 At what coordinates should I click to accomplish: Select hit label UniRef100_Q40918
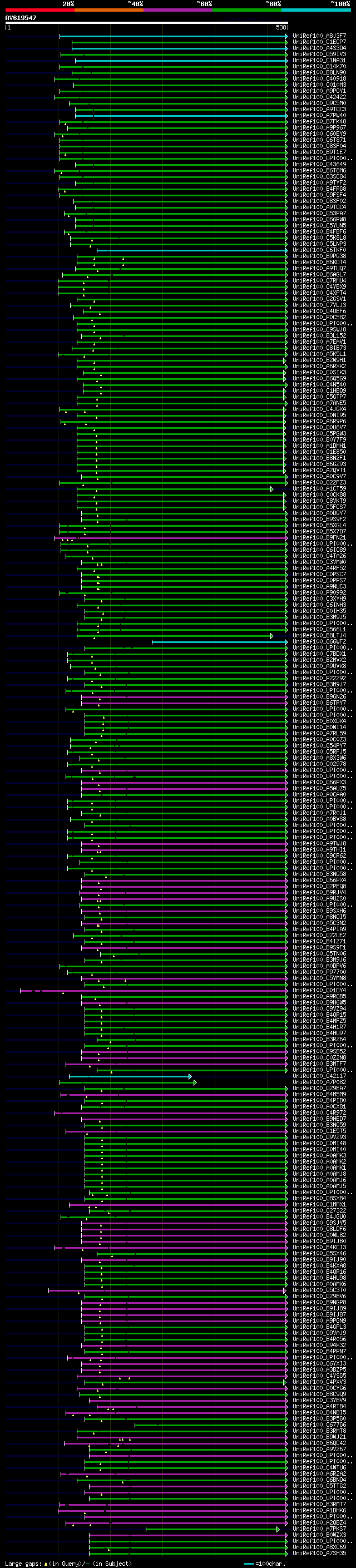click(319, 78)
